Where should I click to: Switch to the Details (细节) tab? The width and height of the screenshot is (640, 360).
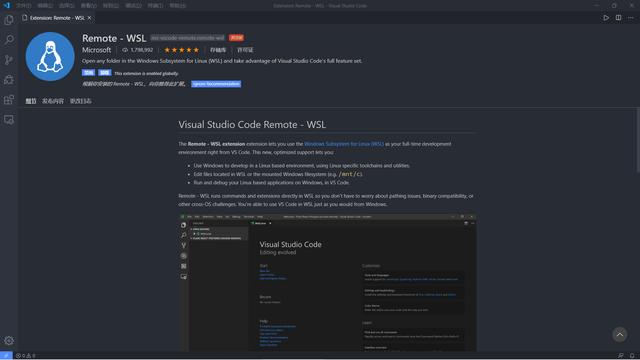pyautogui.click(x=31, y=101)
